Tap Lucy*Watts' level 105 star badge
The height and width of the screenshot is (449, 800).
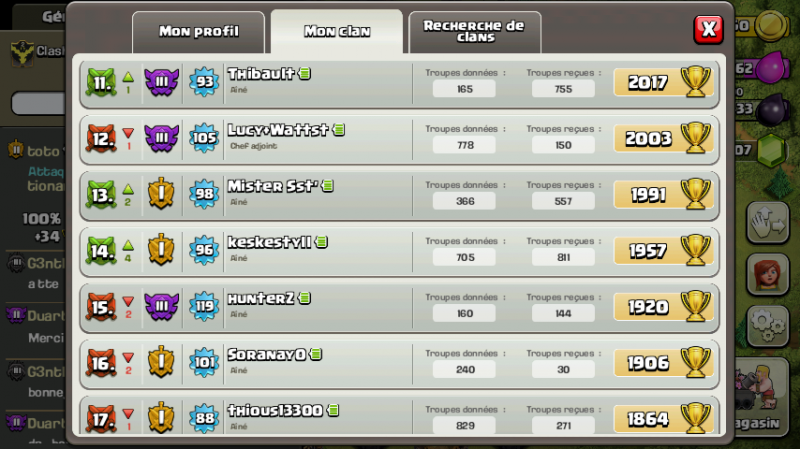(204, 138)
